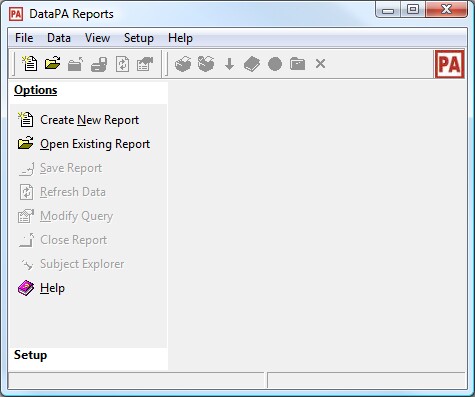Click the Save Report option
The width and height of the screenshot is (475, 397).
(x=71, y=168)
